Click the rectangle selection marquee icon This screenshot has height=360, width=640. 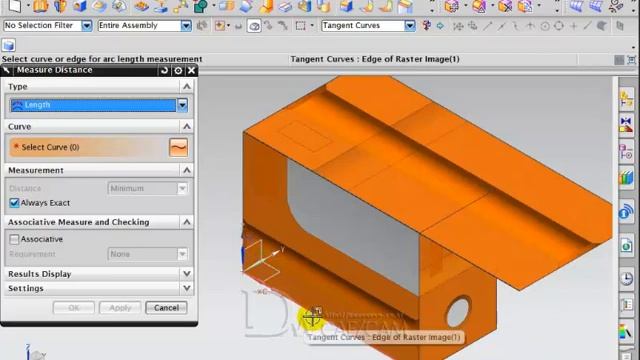[x=300, y=26]
